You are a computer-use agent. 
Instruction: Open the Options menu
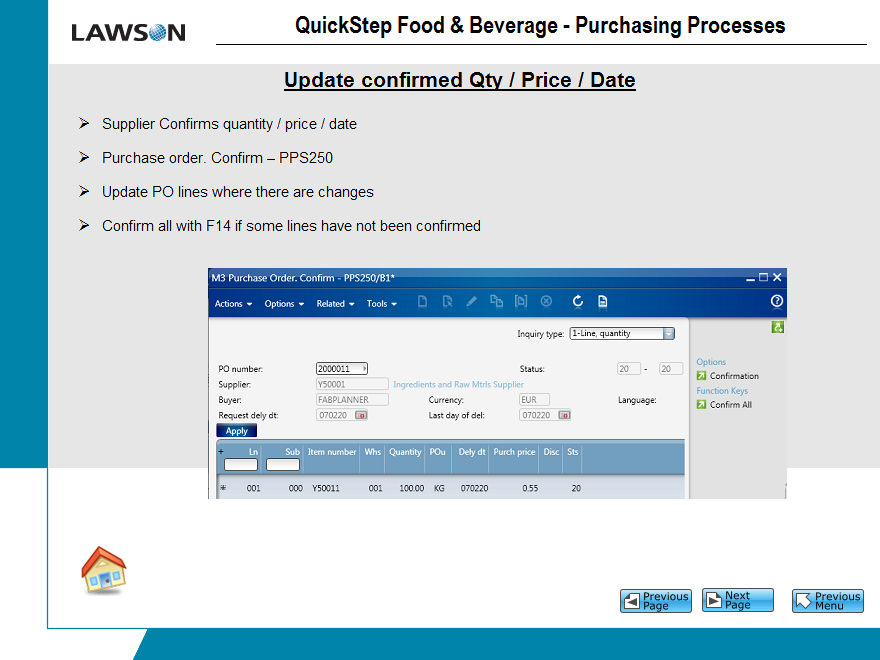(284, 304)
